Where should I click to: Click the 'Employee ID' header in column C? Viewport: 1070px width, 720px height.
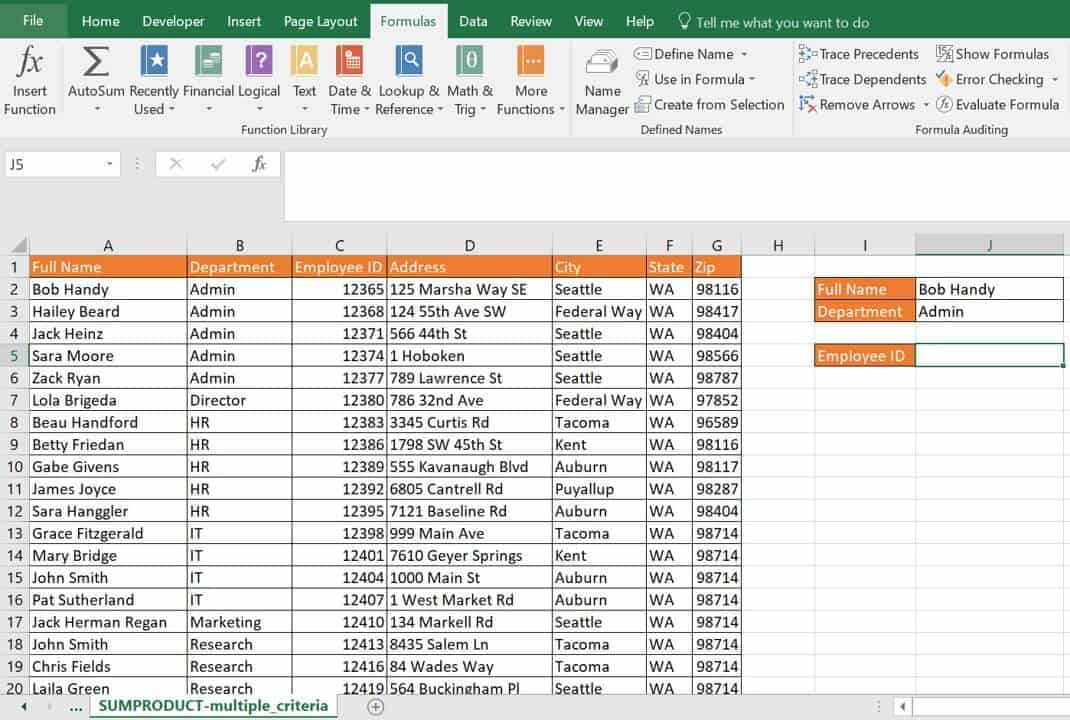[339, 267]
